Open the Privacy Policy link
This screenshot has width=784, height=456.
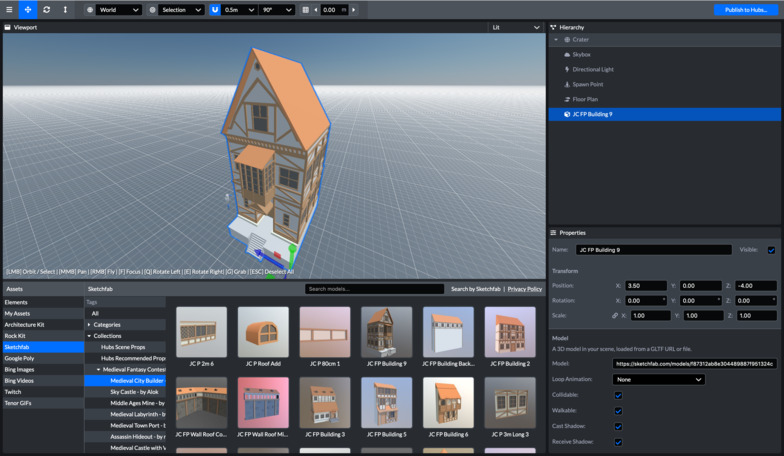[x=524, y=289]
